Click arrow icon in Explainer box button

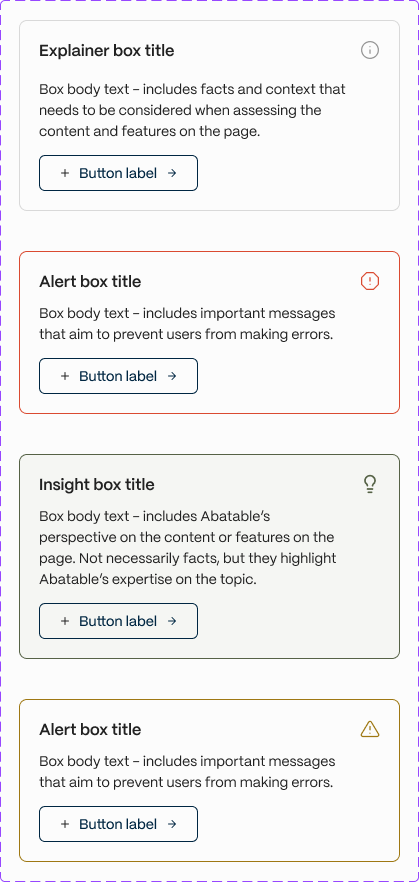click(x=172, y=173)
